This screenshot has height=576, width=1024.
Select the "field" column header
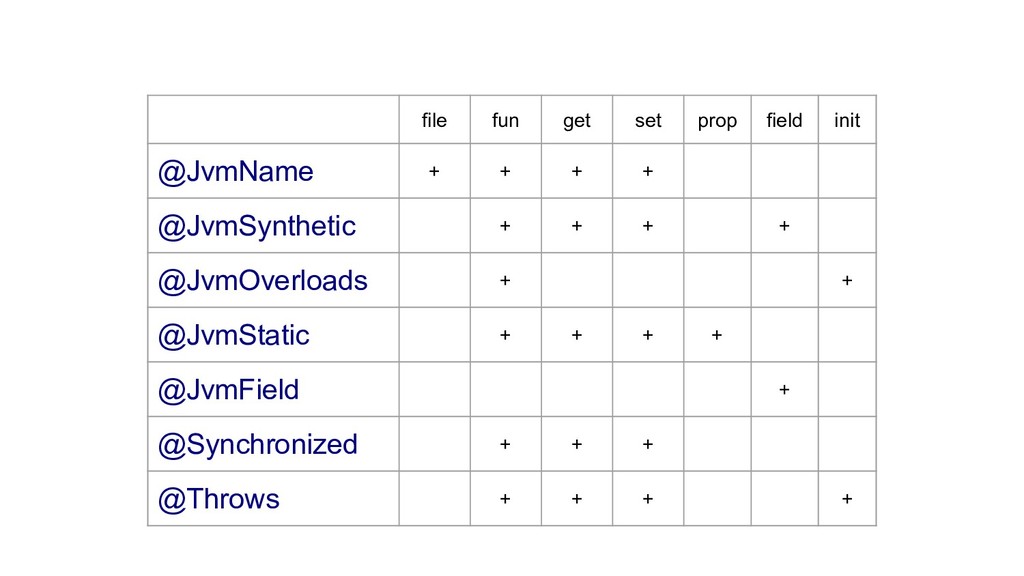pyautogui.click(x=784, y=121)
